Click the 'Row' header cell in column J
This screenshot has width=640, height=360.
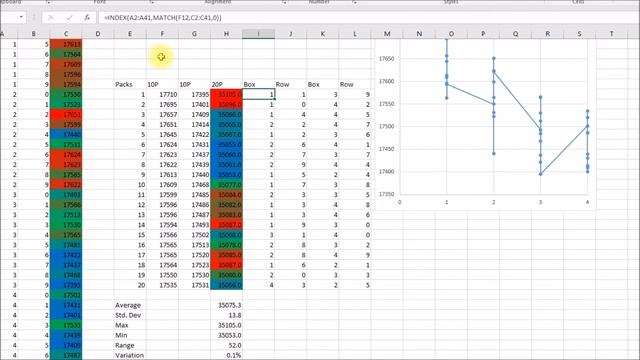pyautogui.click(x=291, y=84)
